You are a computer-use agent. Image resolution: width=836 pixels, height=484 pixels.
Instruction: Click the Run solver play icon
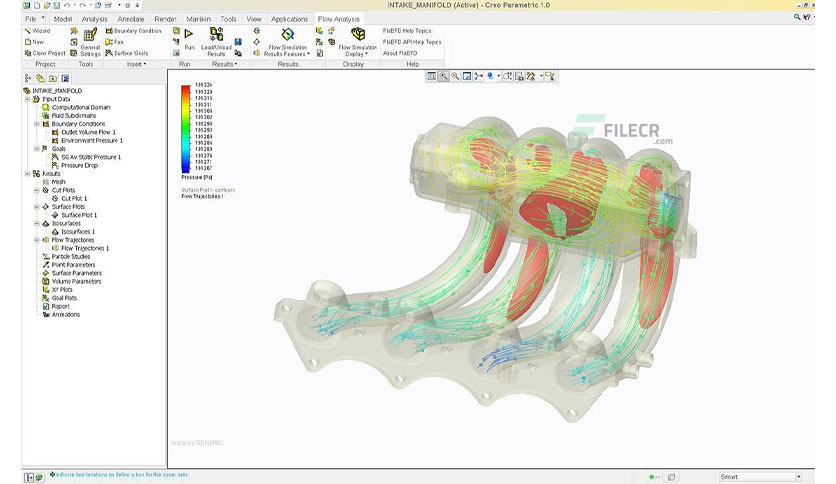tap(189, 34)
